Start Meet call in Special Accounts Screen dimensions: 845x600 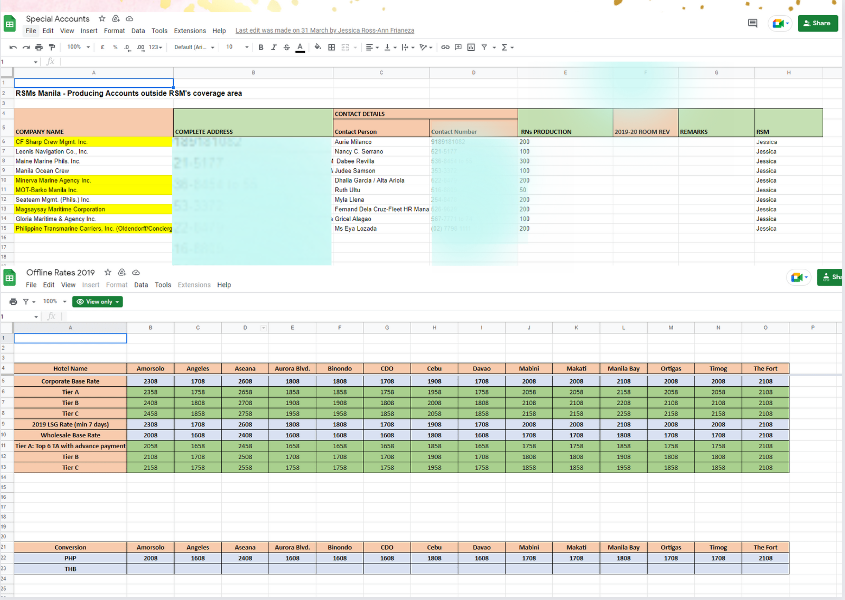[780, 23]
